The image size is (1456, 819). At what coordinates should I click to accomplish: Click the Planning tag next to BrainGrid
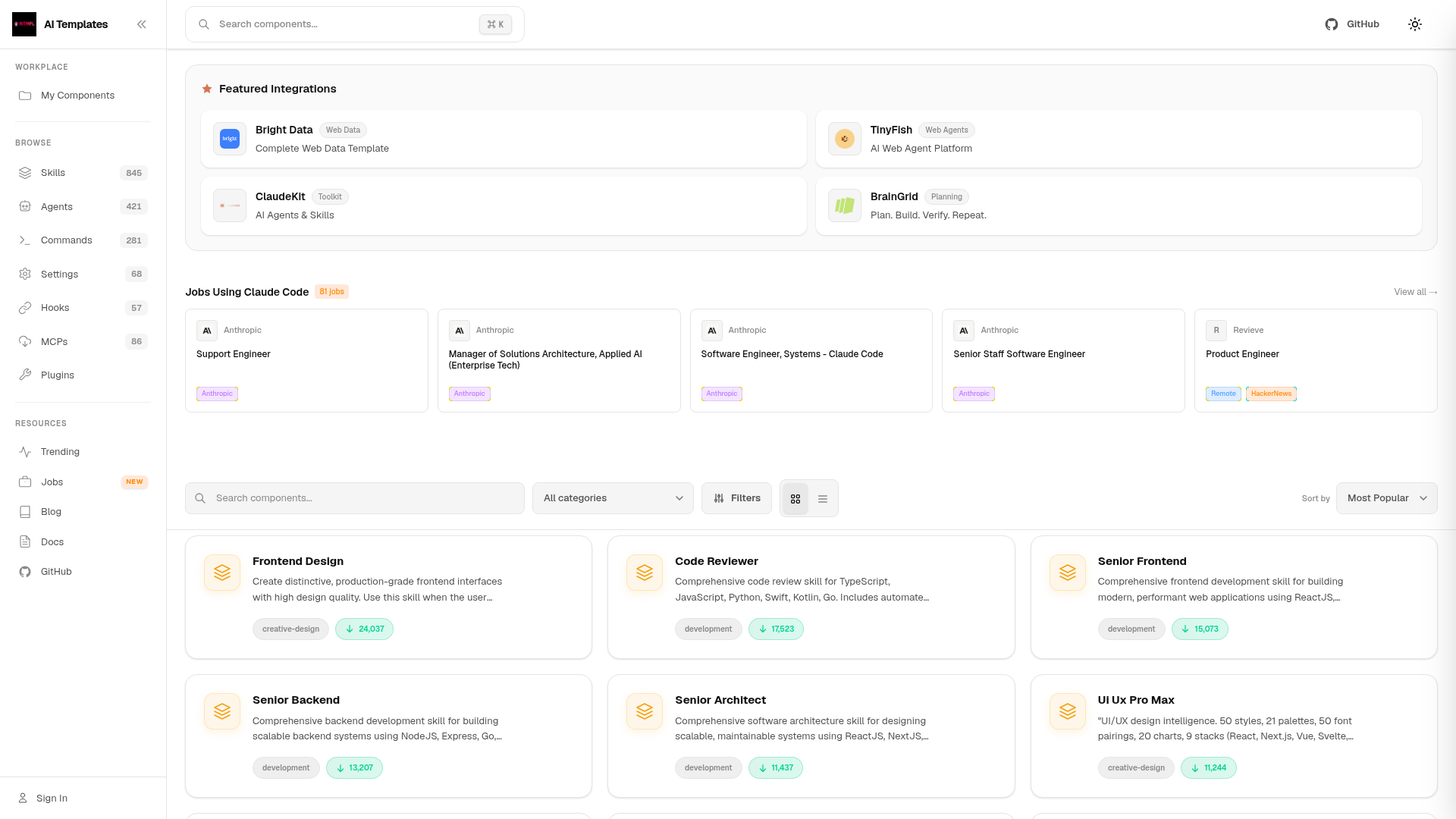click(946, 197)
